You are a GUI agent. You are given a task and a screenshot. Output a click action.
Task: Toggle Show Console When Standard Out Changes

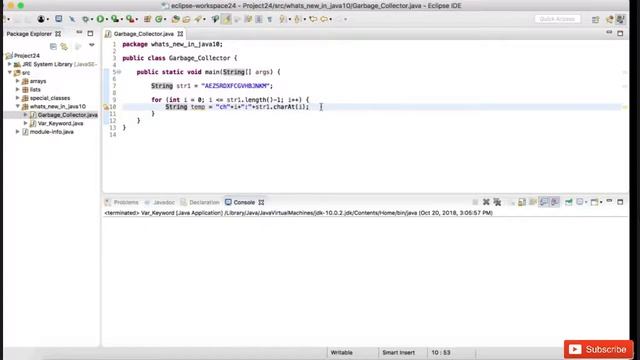(544, 202)
